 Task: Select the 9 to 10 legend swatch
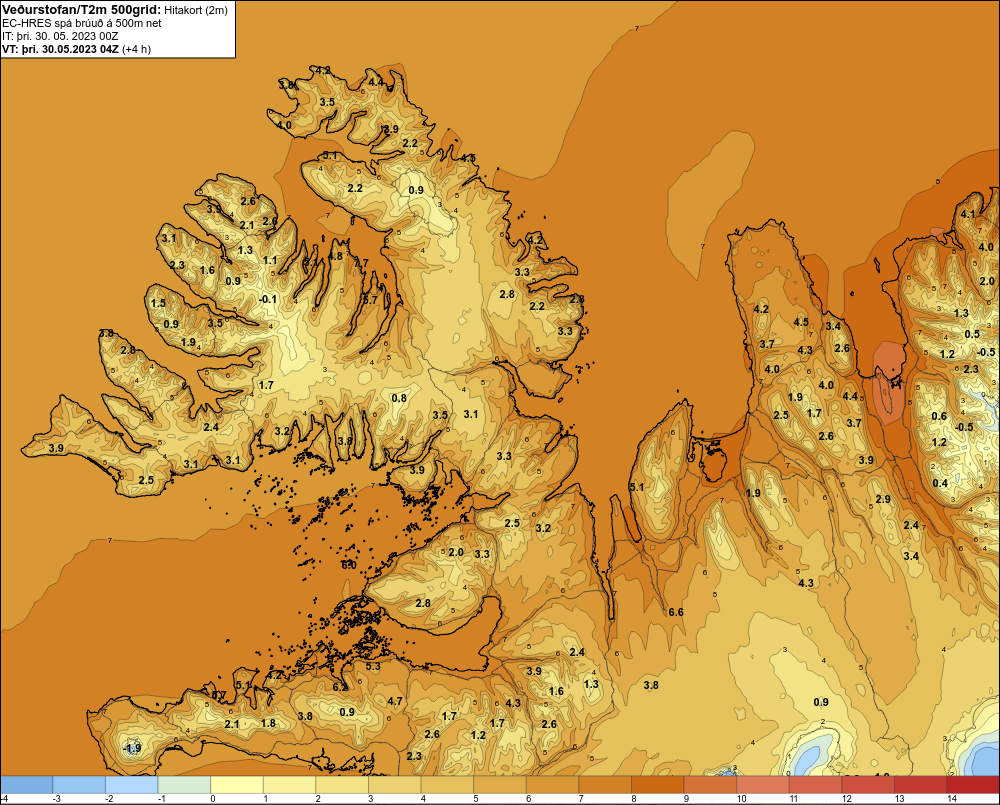(x=710, y=785)
